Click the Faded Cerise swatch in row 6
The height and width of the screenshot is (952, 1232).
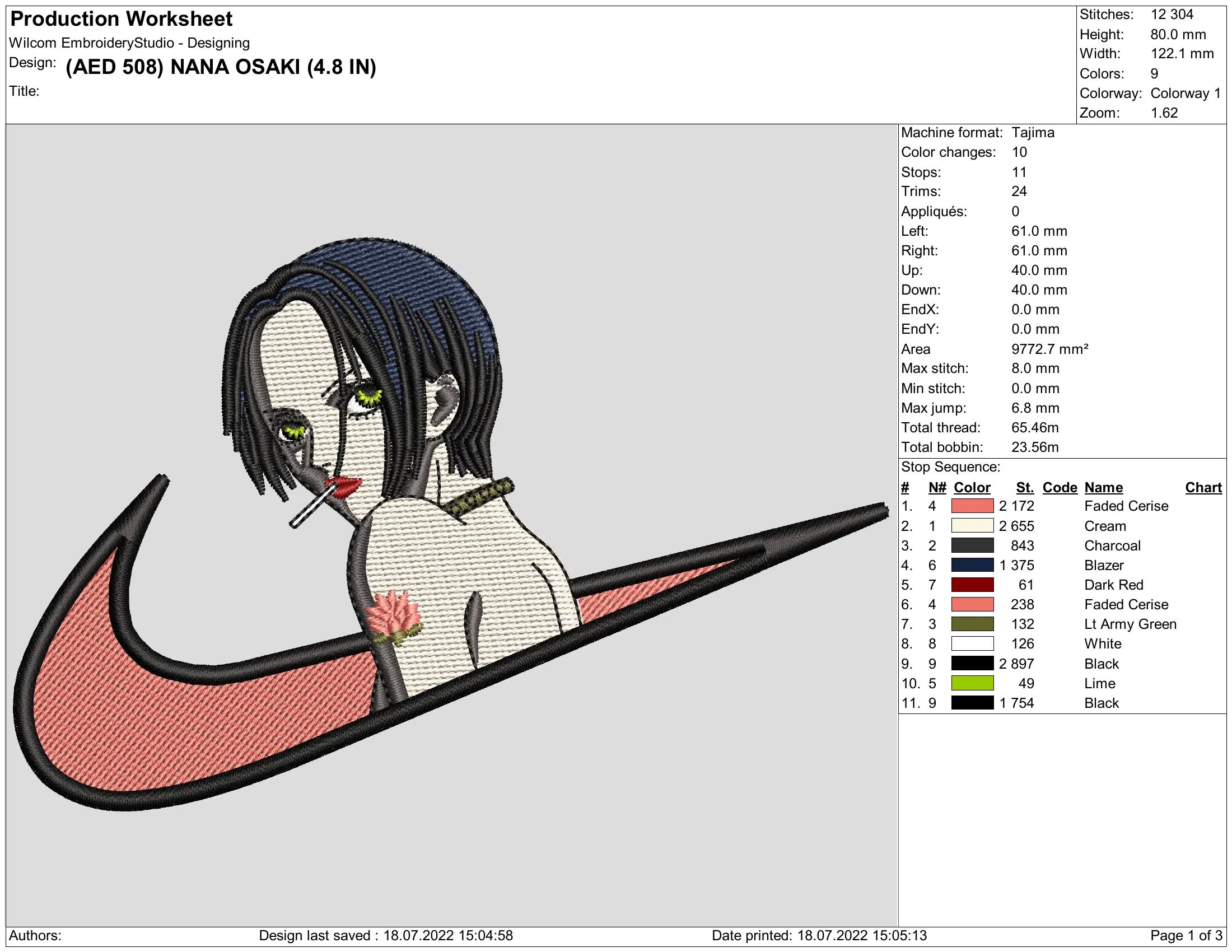tap(972, 605)
